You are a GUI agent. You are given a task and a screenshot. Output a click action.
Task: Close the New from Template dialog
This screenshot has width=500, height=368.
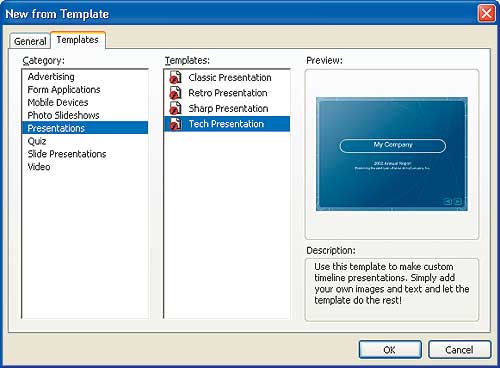coord(486,14)
